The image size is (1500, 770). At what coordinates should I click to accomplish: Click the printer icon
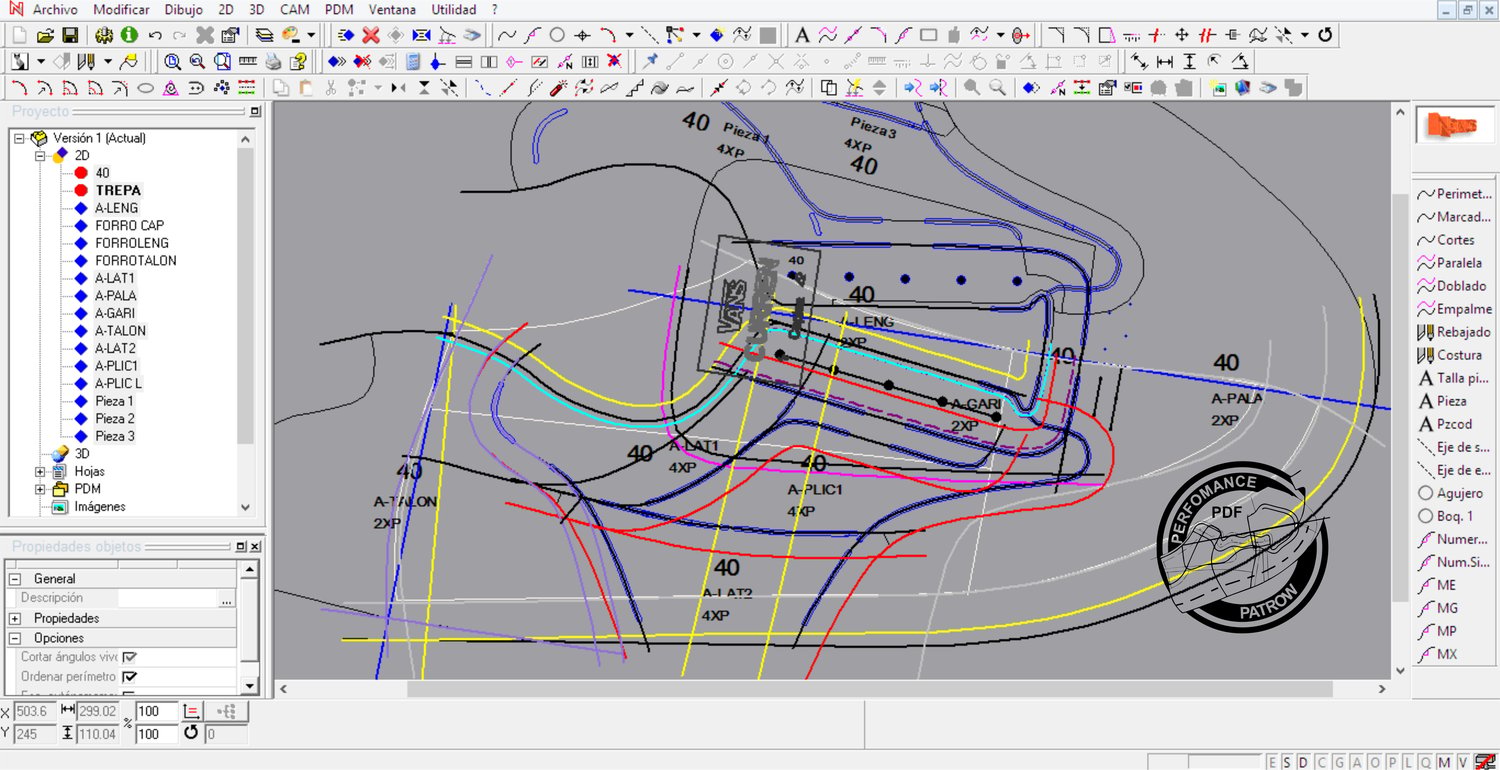point(272,61)
